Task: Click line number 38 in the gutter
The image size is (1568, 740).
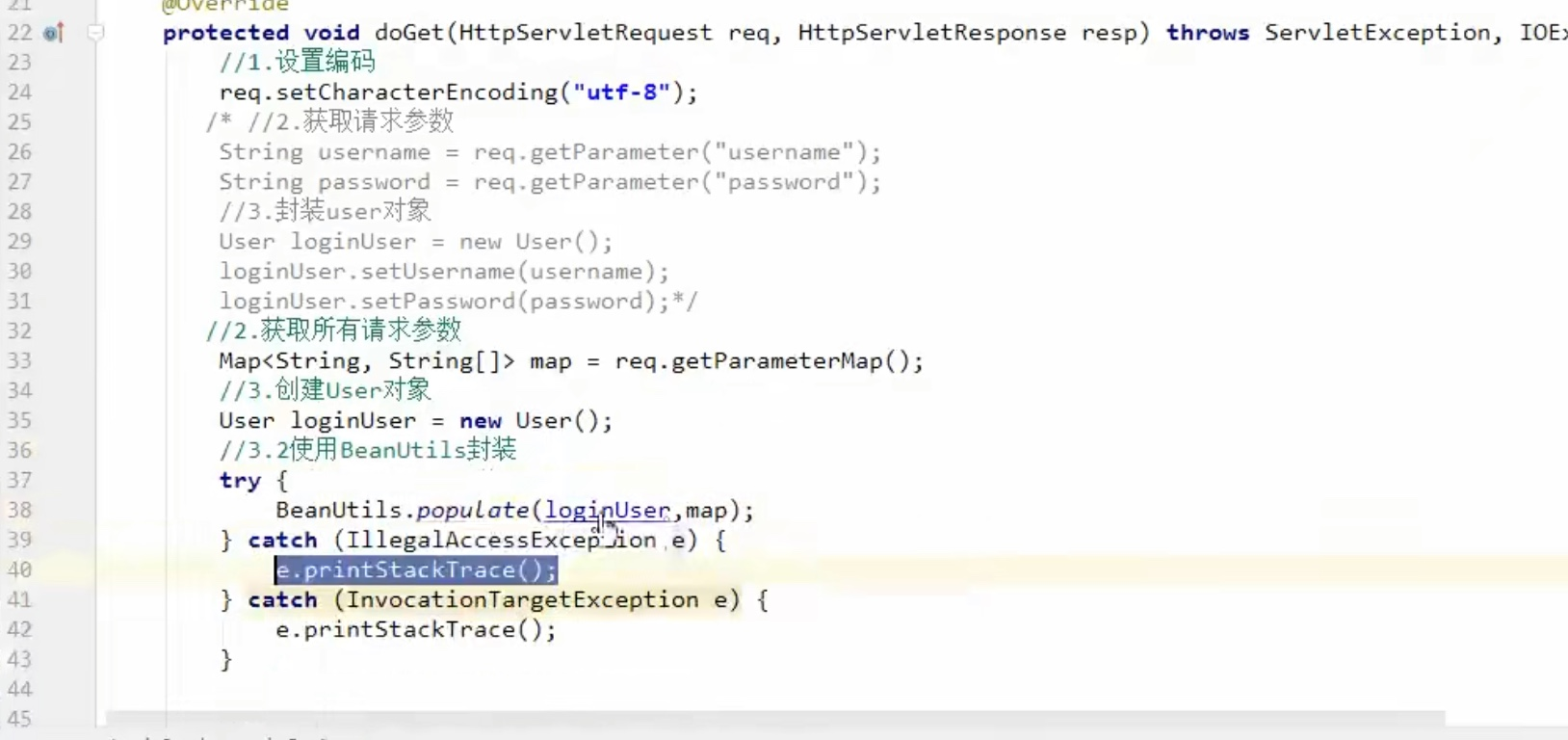Action: pos(19,511)
